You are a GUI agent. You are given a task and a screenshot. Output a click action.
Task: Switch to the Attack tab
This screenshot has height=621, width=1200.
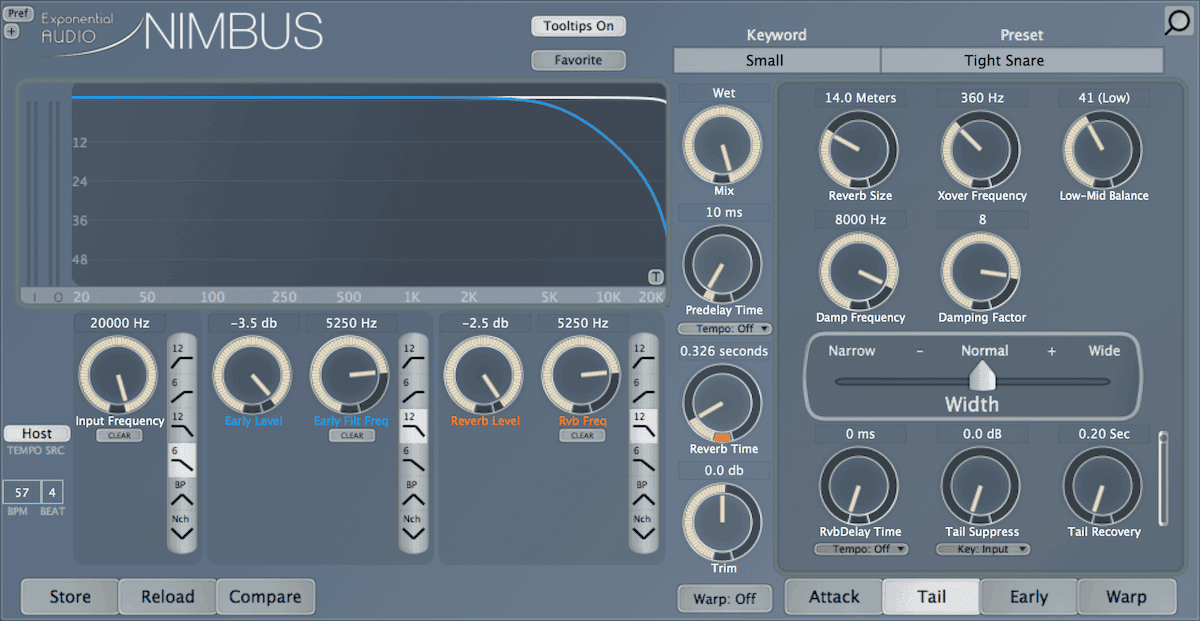pos(834,597)
